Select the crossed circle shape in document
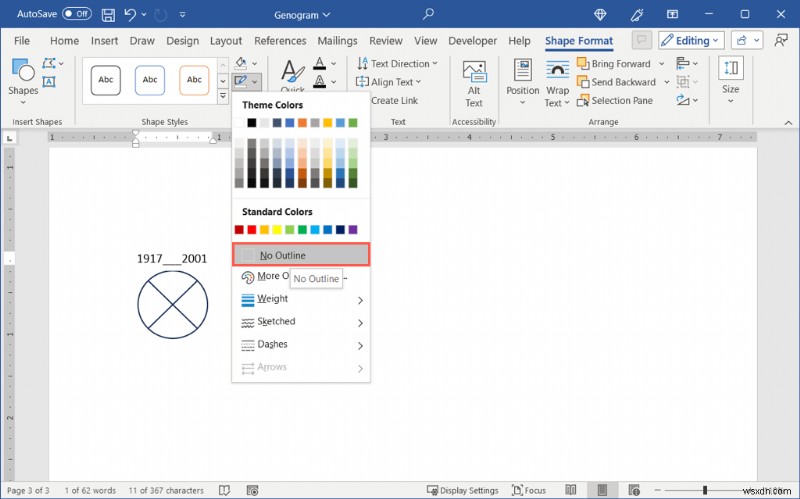This screenshot has height=499, width=800. click(172, 305)
